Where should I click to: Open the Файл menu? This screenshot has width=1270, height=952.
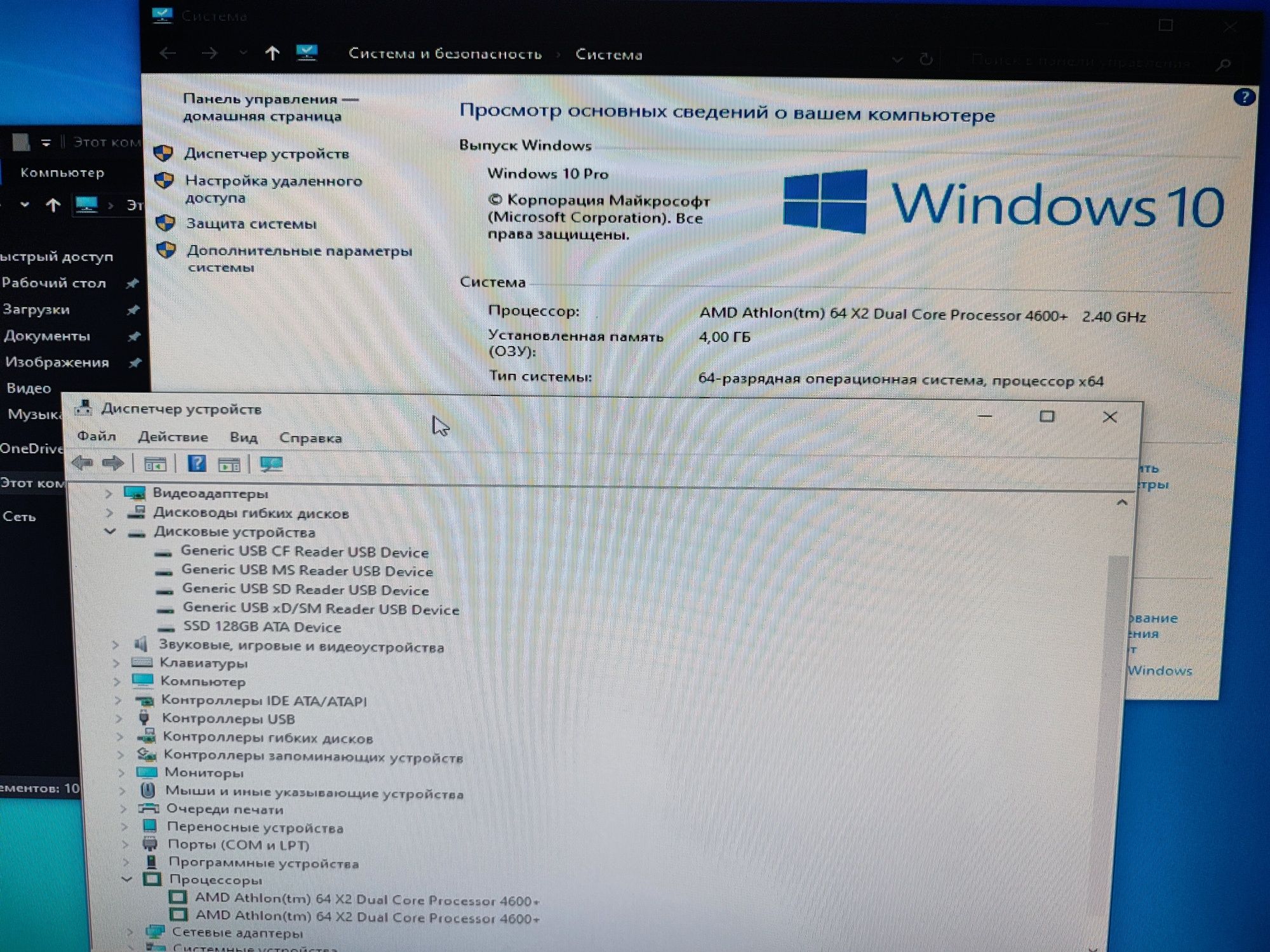(97, 436)
